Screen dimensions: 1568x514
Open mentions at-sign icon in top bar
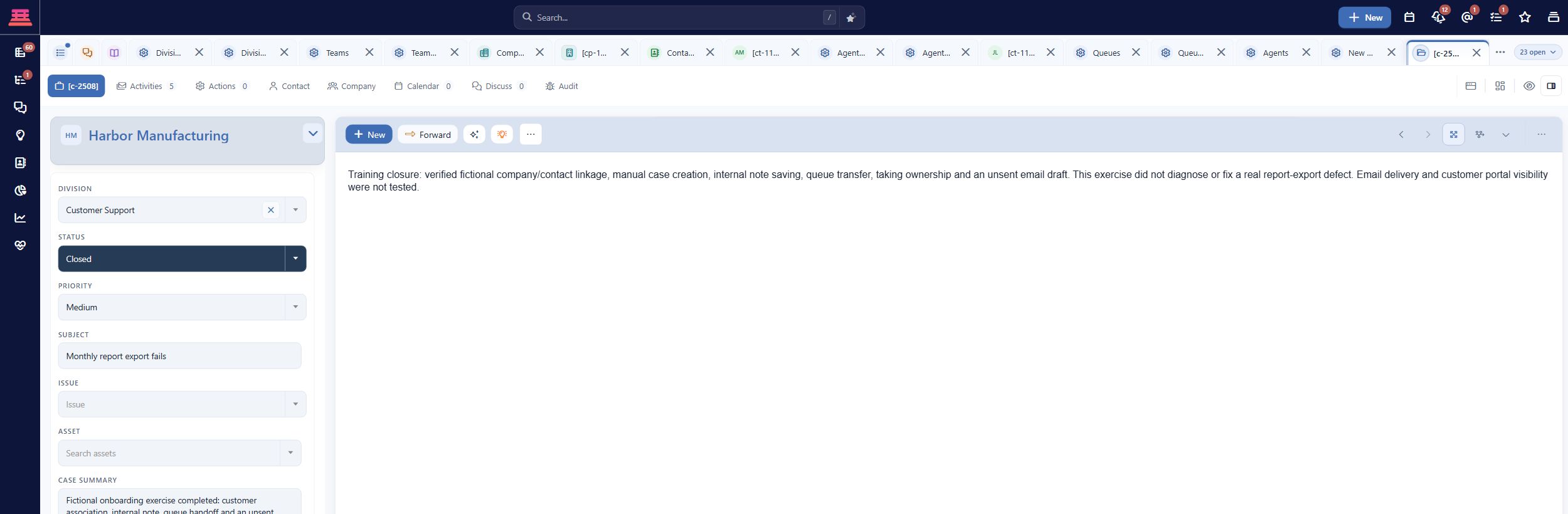point(1468,17)
